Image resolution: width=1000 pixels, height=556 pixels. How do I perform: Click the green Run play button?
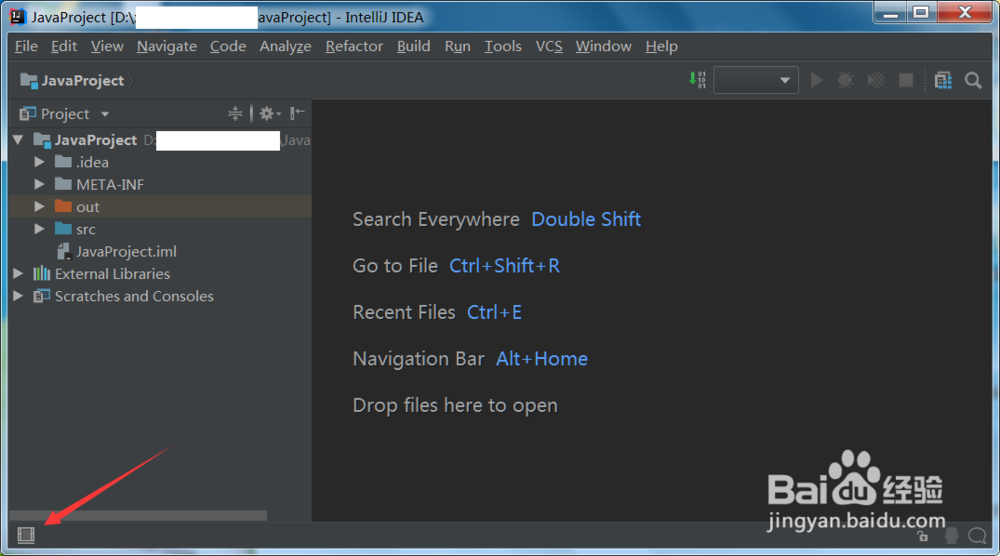[816, 80]
